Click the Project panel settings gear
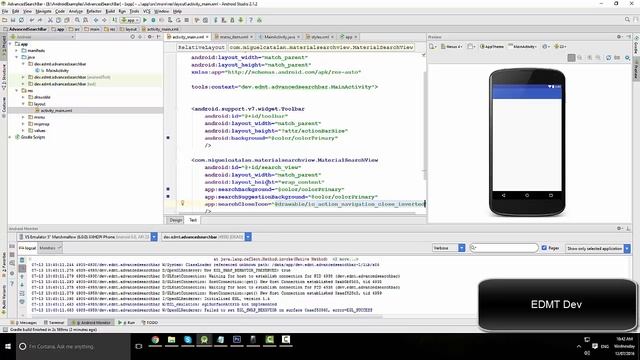 [149, 37]
